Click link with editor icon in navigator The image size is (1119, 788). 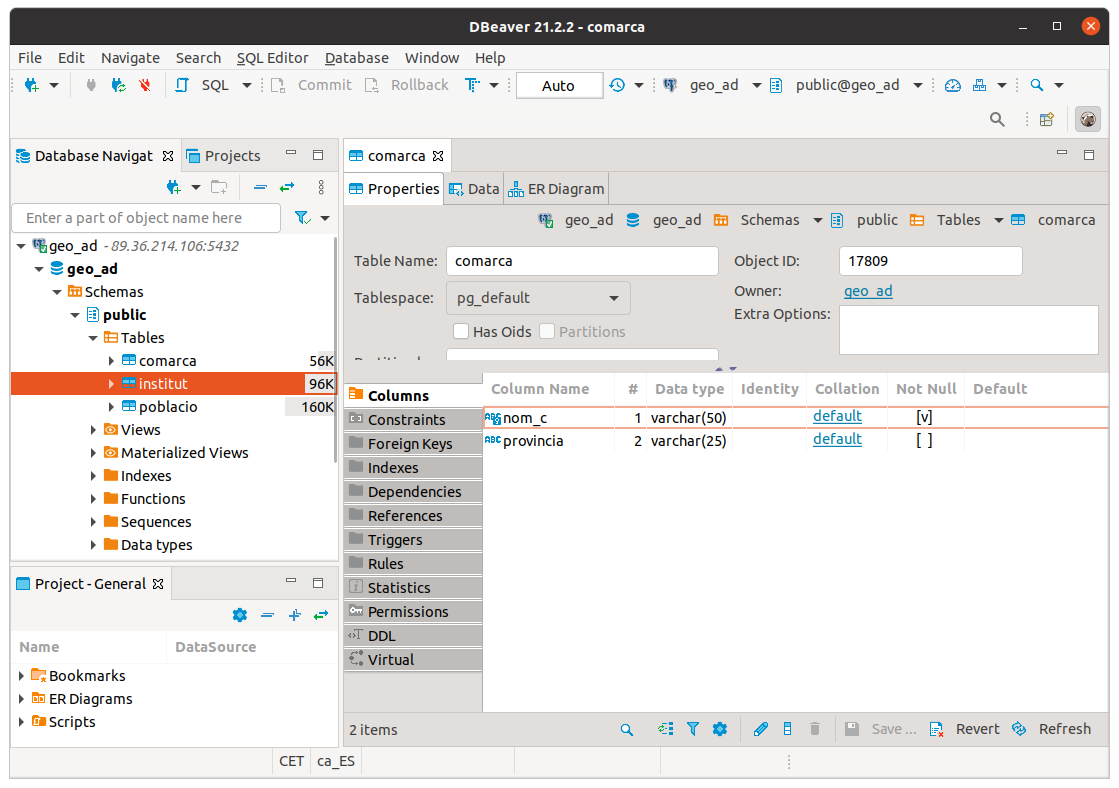coord(287,187)
